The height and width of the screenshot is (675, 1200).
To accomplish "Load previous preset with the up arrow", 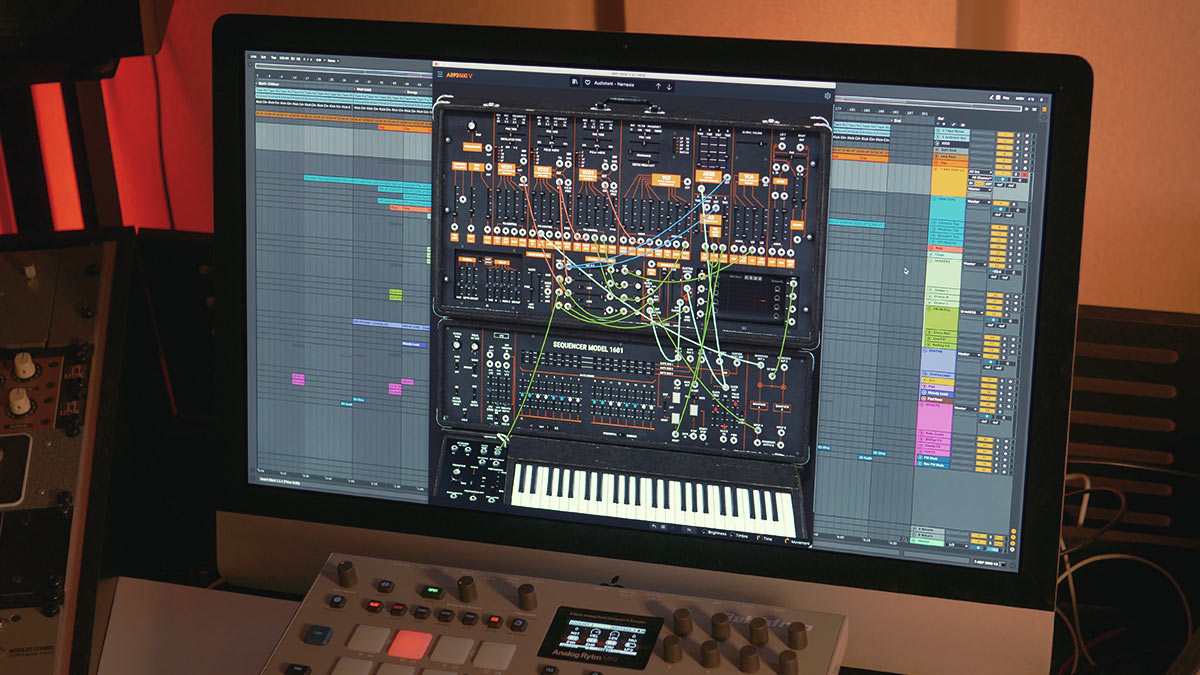I will click(x=658, y=87).
